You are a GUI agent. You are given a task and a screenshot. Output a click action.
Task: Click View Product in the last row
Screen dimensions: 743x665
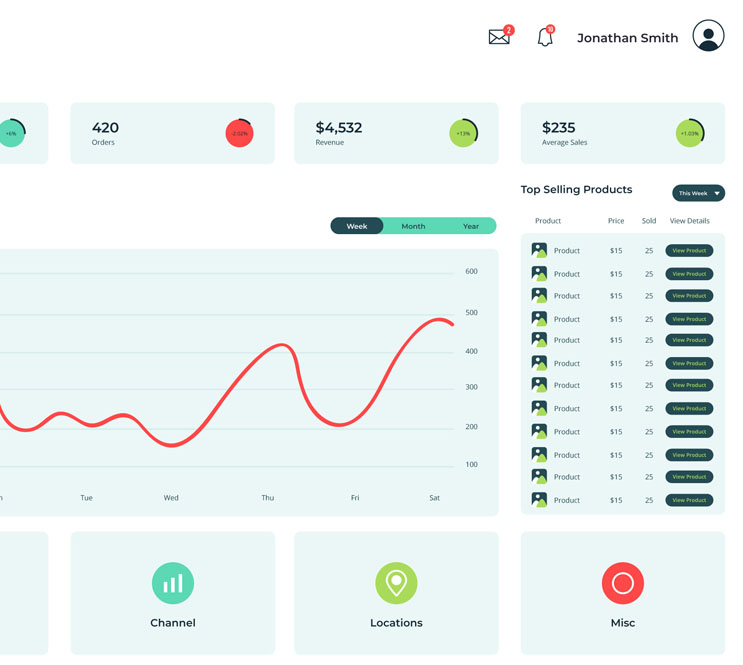pyautogui.click(x=689, y=500)
